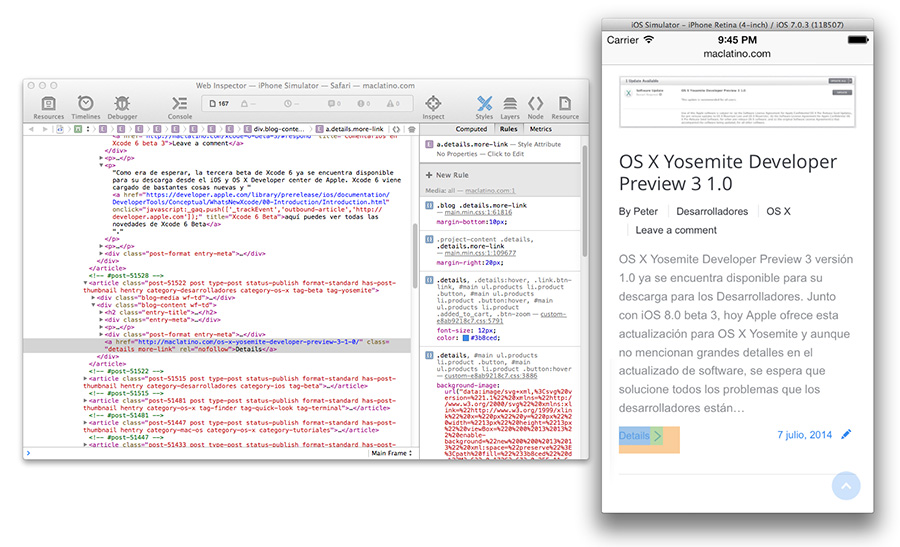Click the print styles icon in navigation bar
Viewport: 900px width, 547px height.
(412, 129)
